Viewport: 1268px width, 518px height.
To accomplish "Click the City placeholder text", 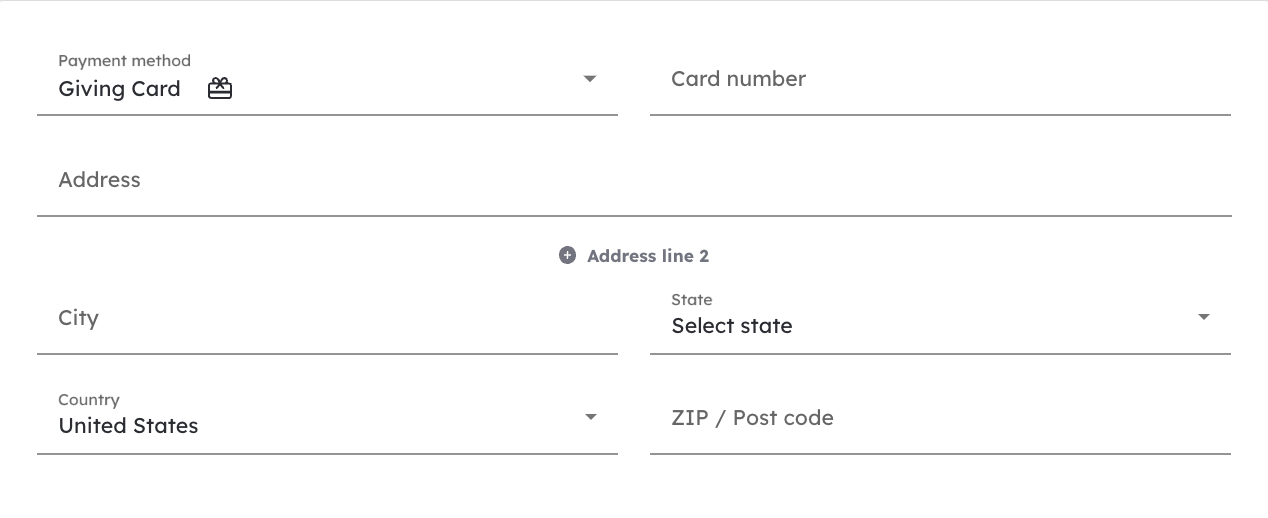I will [79, 319].
